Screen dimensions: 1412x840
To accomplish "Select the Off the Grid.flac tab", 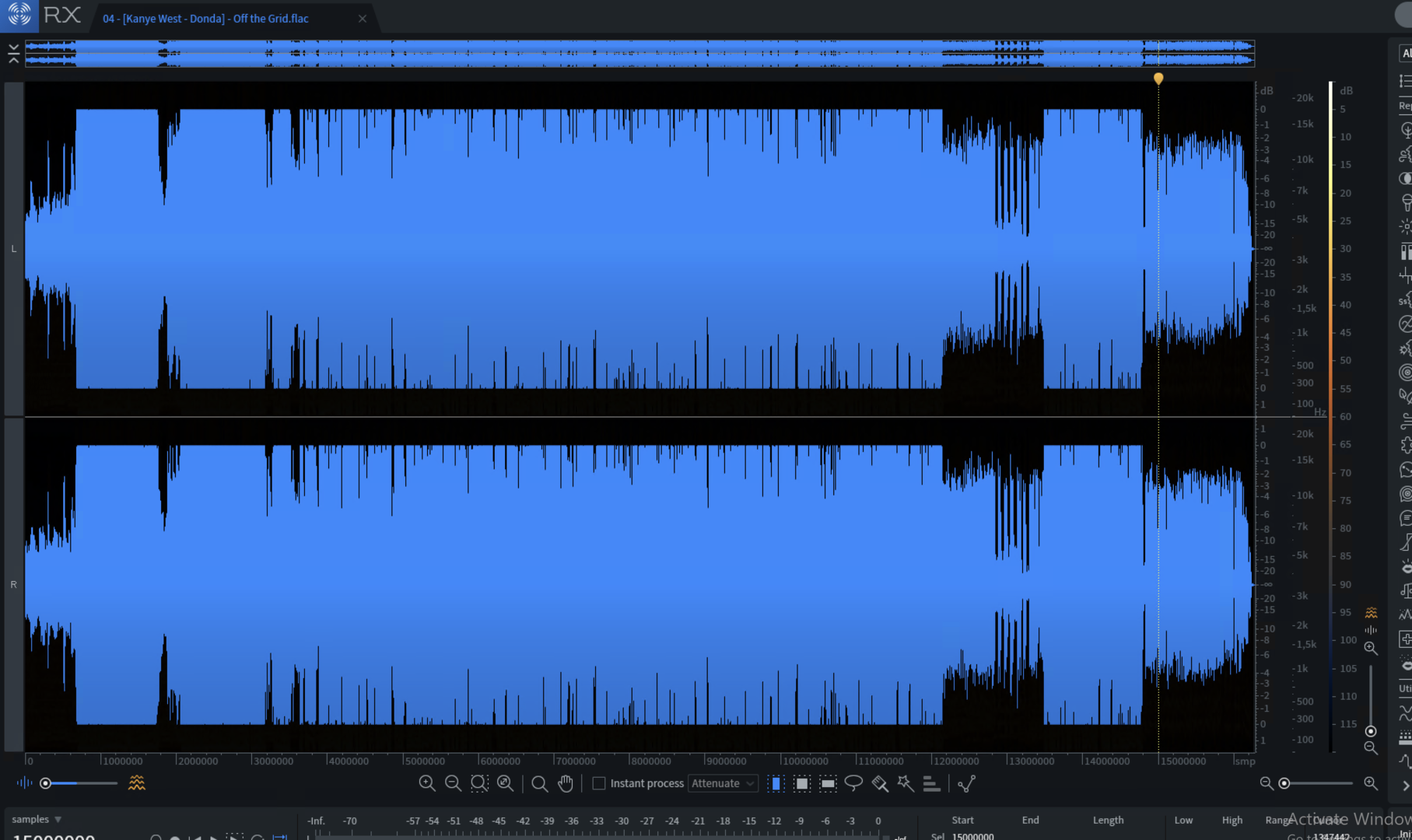I will pyautogui.click(x=206, y=19).
